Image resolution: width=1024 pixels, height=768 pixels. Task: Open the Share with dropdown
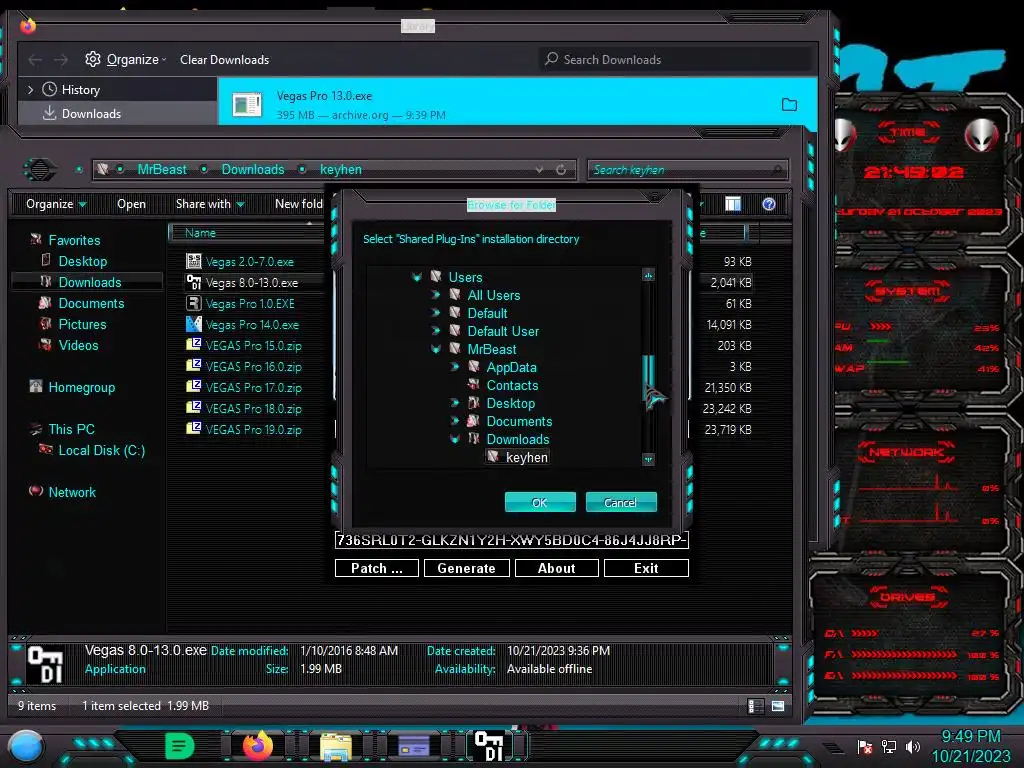[x=210, y=204]
